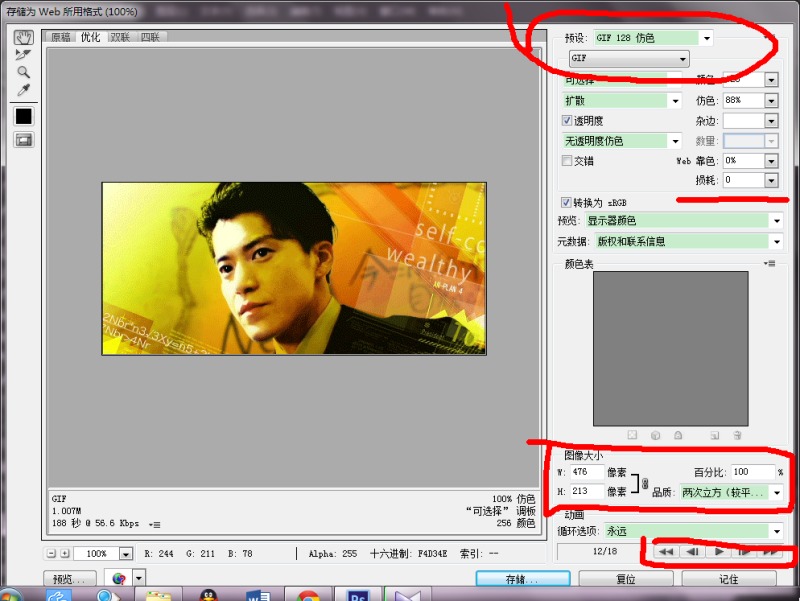Viewport: 800px width, 601px height.
Task: Switch to the 原稿 tab
Action: [61, 37]
